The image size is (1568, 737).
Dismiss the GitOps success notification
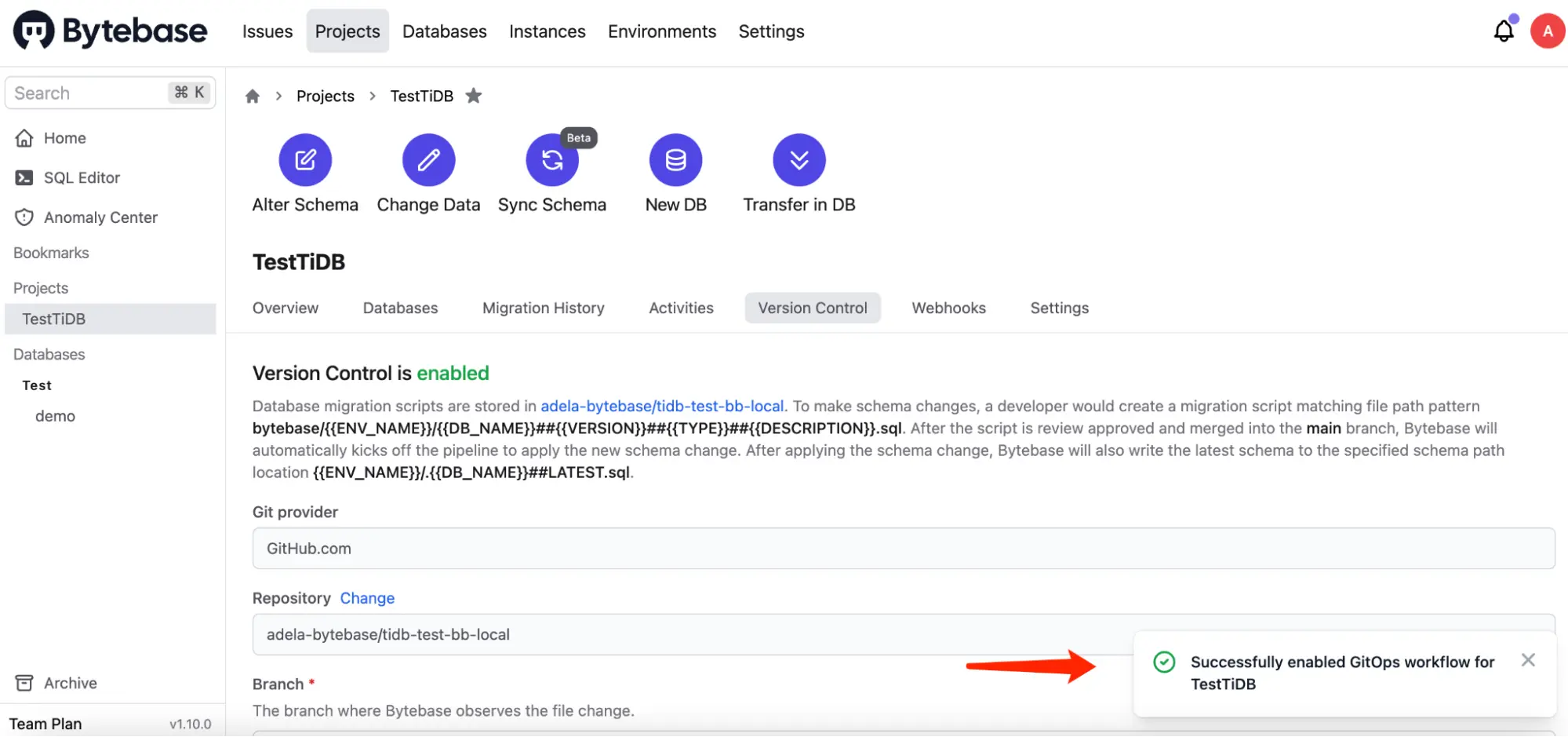[1527, 659]
